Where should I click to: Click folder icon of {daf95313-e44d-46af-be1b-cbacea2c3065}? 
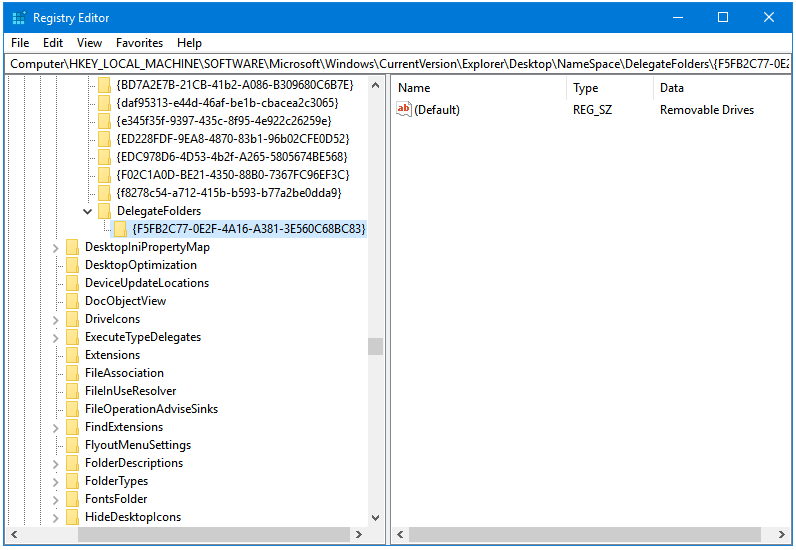click(104, 103)
